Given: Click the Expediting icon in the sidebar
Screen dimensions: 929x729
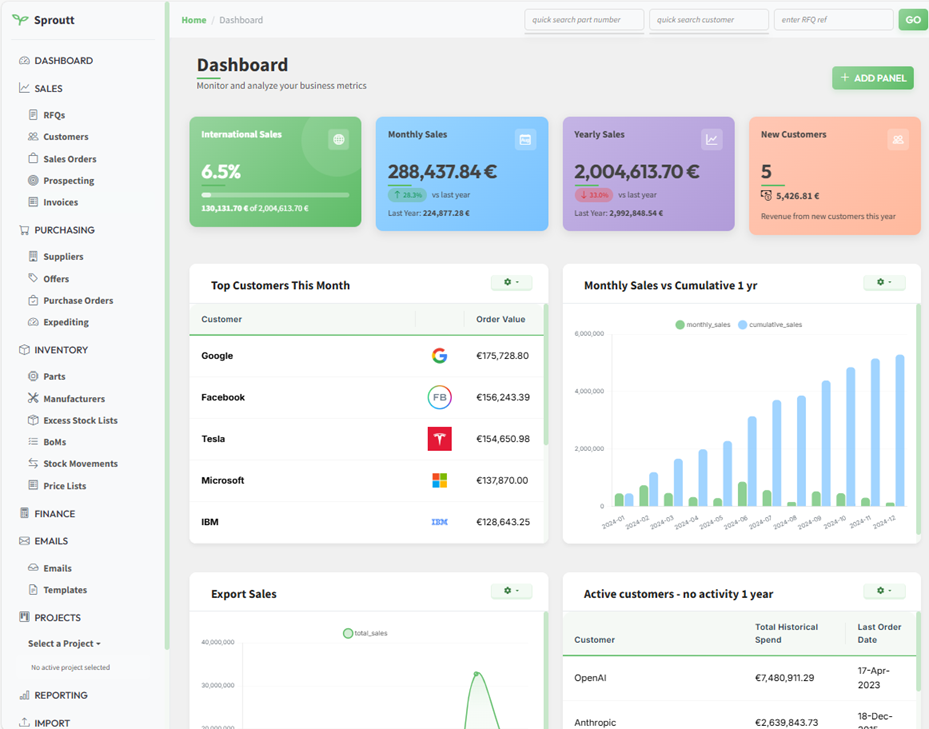Looking at the screenshot, I should coord(35,322).
